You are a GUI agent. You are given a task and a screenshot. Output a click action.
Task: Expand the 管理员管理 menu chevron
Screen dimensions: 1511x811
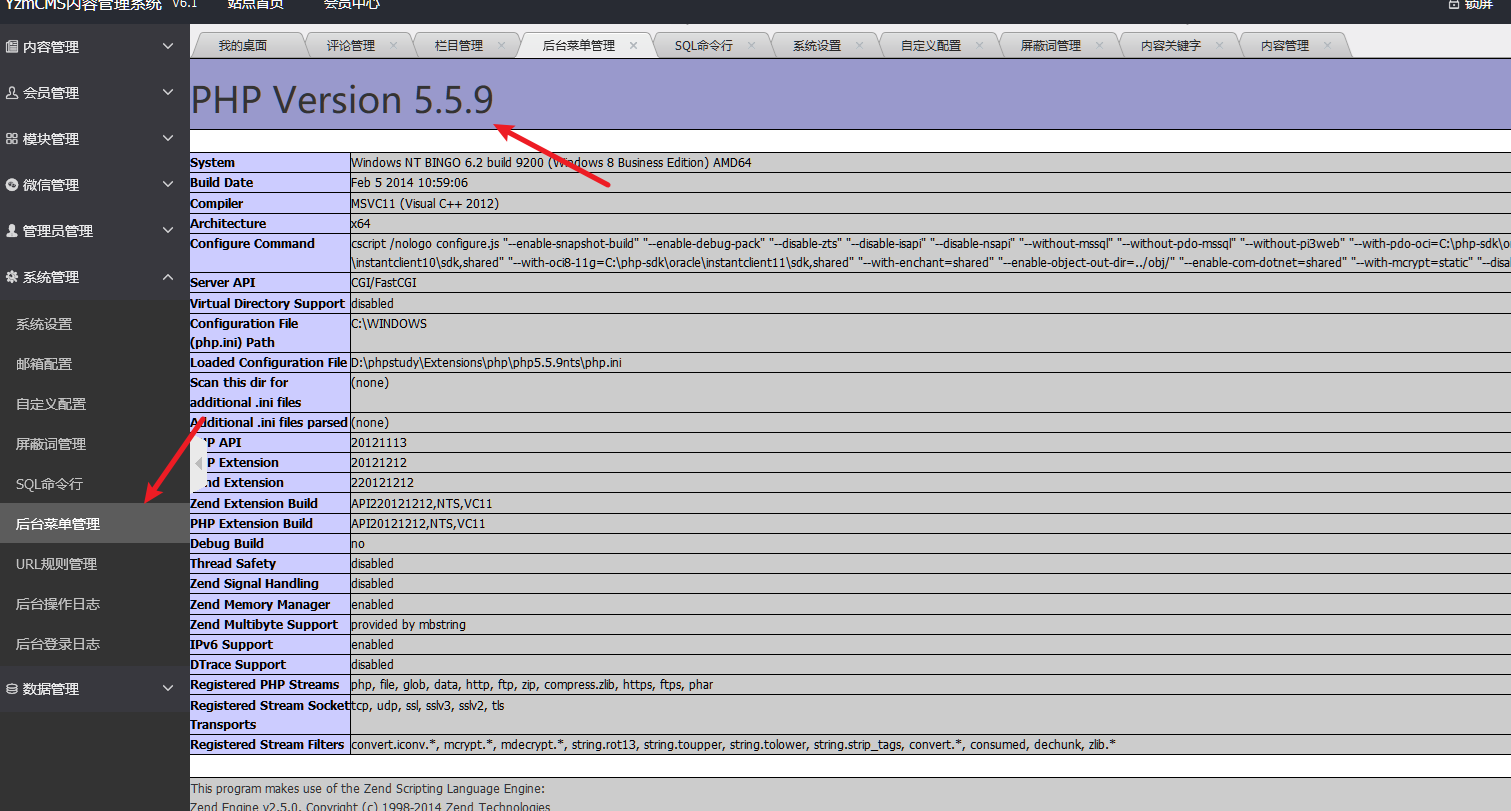click(168, 231)
